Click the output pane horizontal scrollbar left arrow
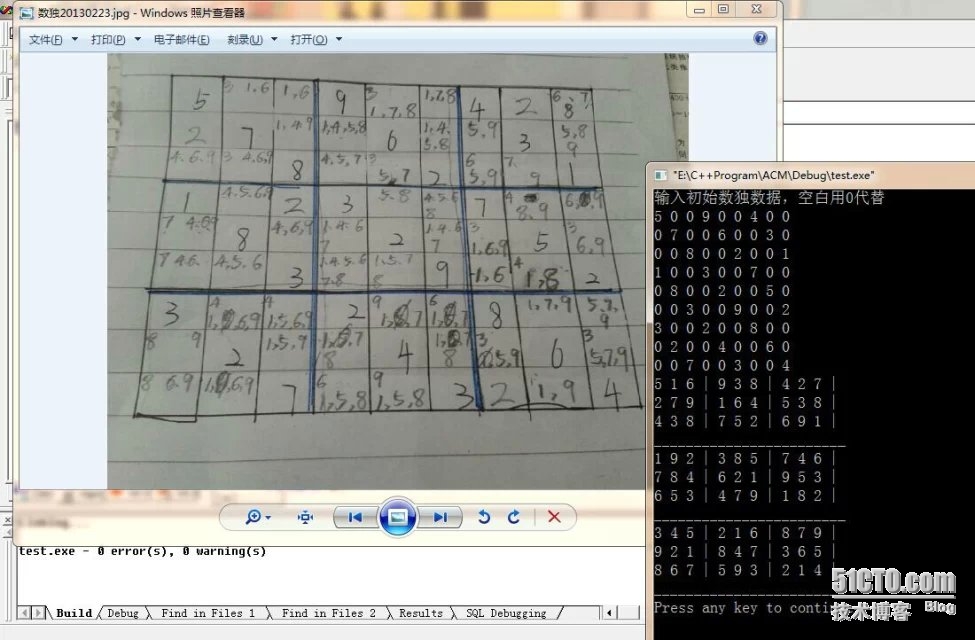This screenshot has height=640, width=975. [609, 613]
